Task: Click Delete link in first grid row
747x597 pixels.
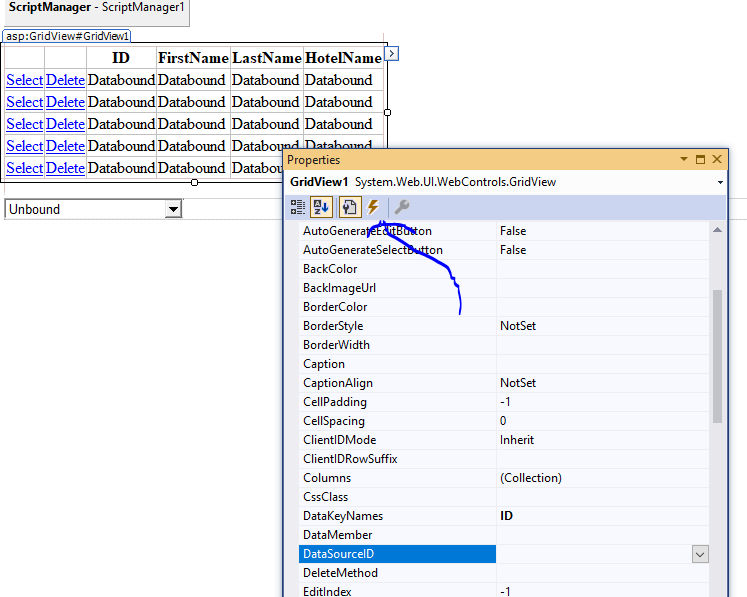Action: point(65,80)
